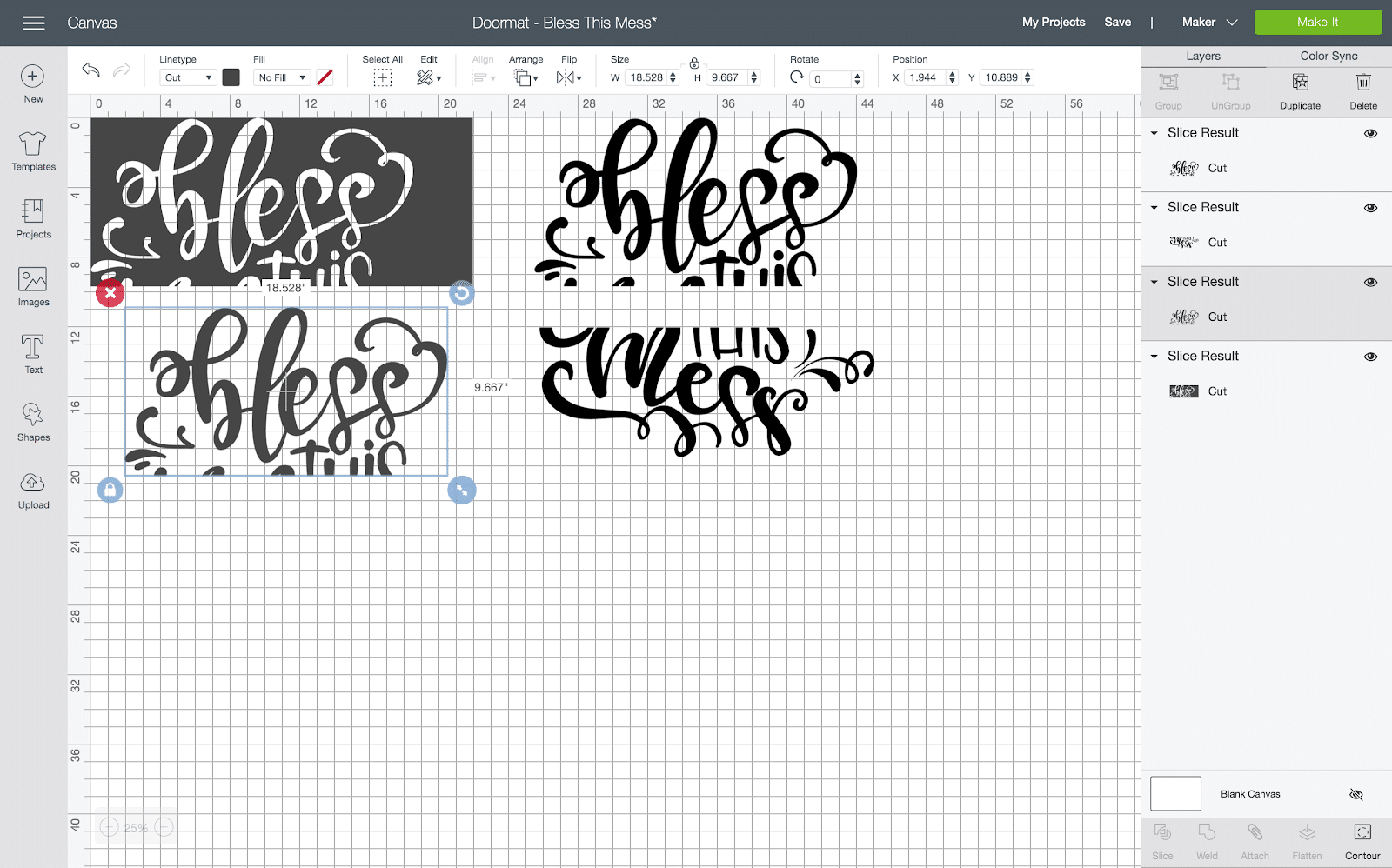Open the Templates panel

pos(33,150)
